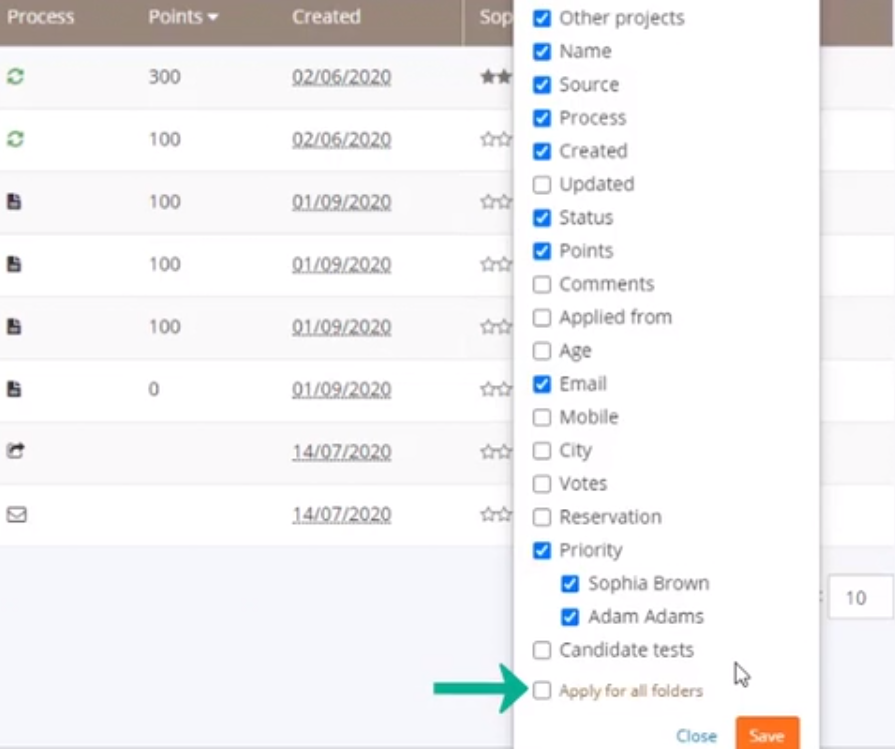Click the envelope process icon

[x=17, y=514]
